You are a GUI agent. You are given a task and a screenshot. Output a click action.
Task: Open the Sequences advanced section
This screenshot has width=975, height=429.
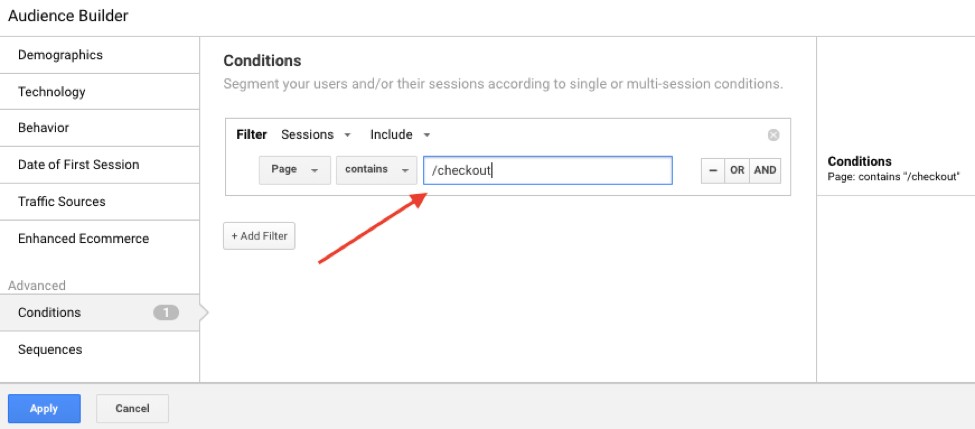coord(50,350)
